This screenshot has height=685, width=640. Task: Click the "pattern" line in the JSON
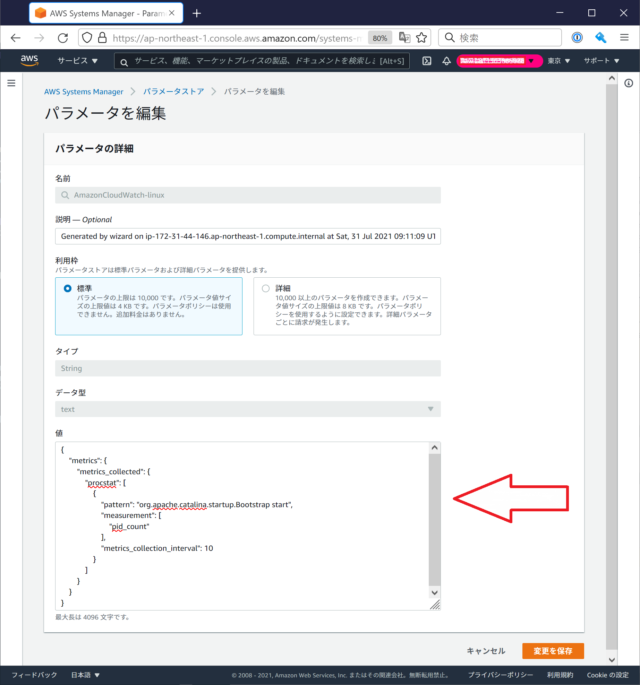pyautogui.click(x=197, y=505)
